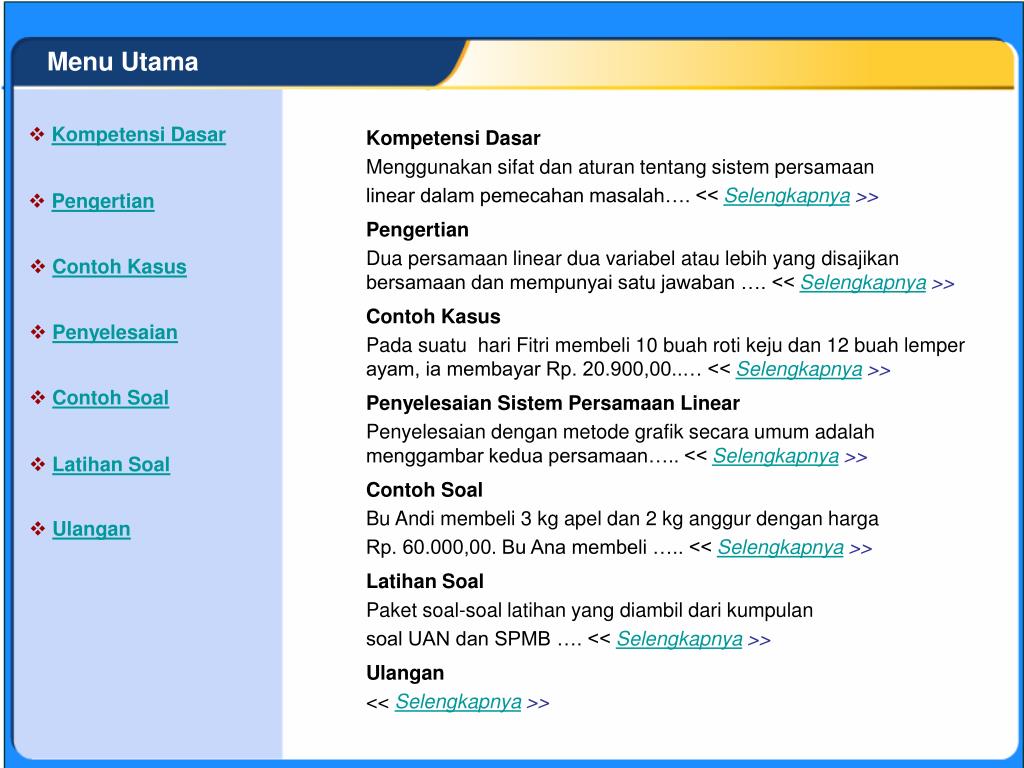Select the bold Pengertian content heading
Screen dimensions: 1024x768
click(417, 230)
